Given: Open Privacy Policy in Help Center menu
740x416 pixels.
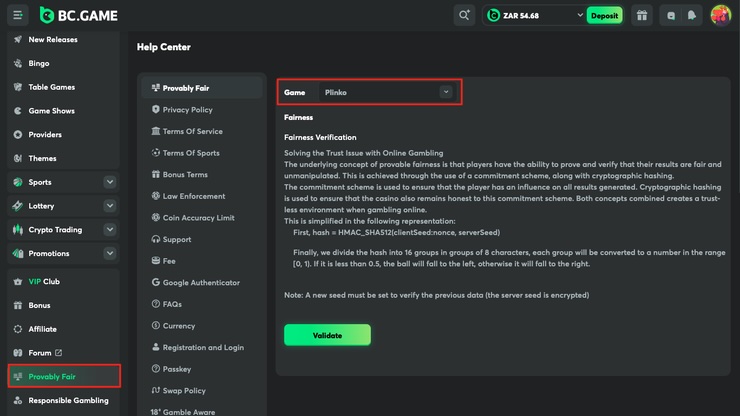Looking at the screenshot, I should click(187, 110).
